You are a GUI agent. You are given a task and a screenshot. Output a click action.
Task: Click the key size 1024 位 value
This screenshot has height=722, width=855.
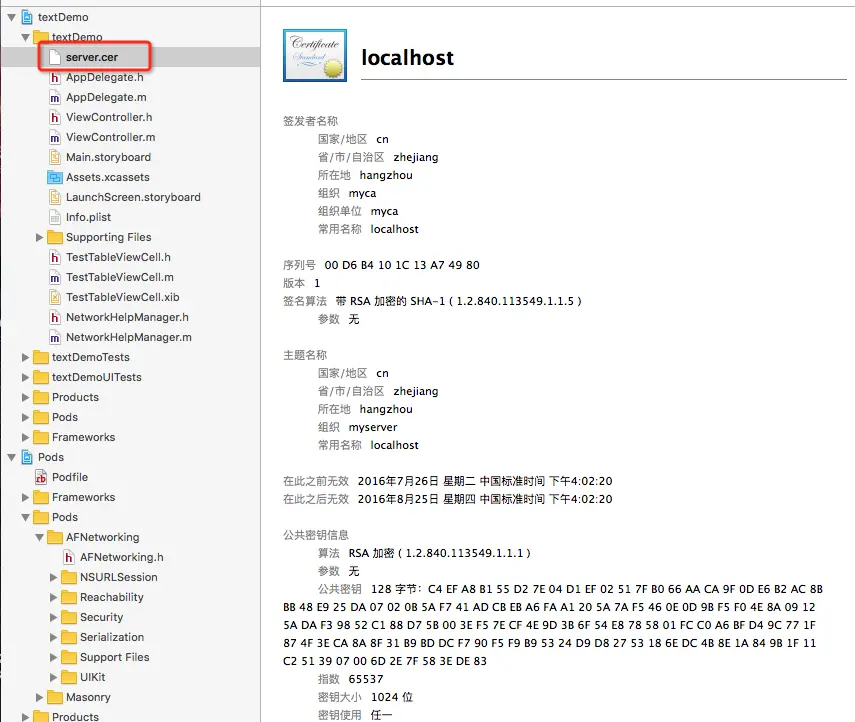392,697
